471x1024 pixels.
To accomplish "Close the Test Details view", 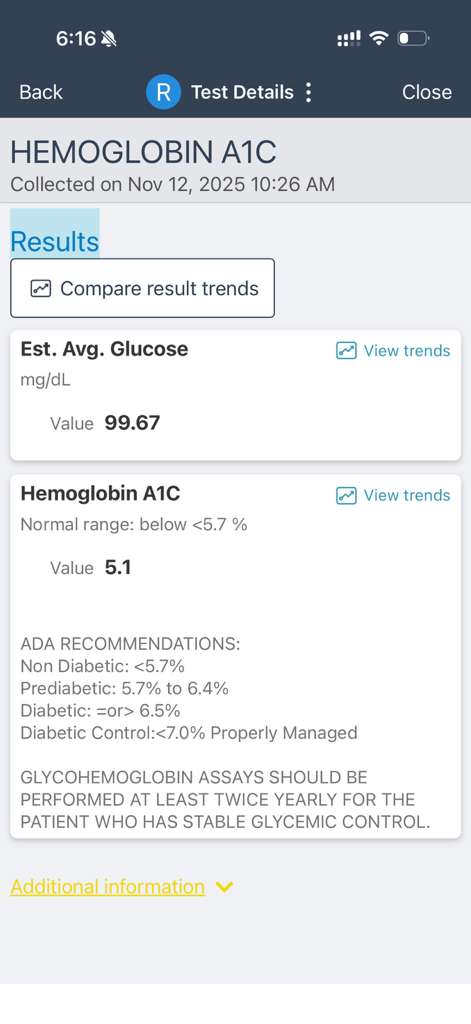I will (427, 92).
